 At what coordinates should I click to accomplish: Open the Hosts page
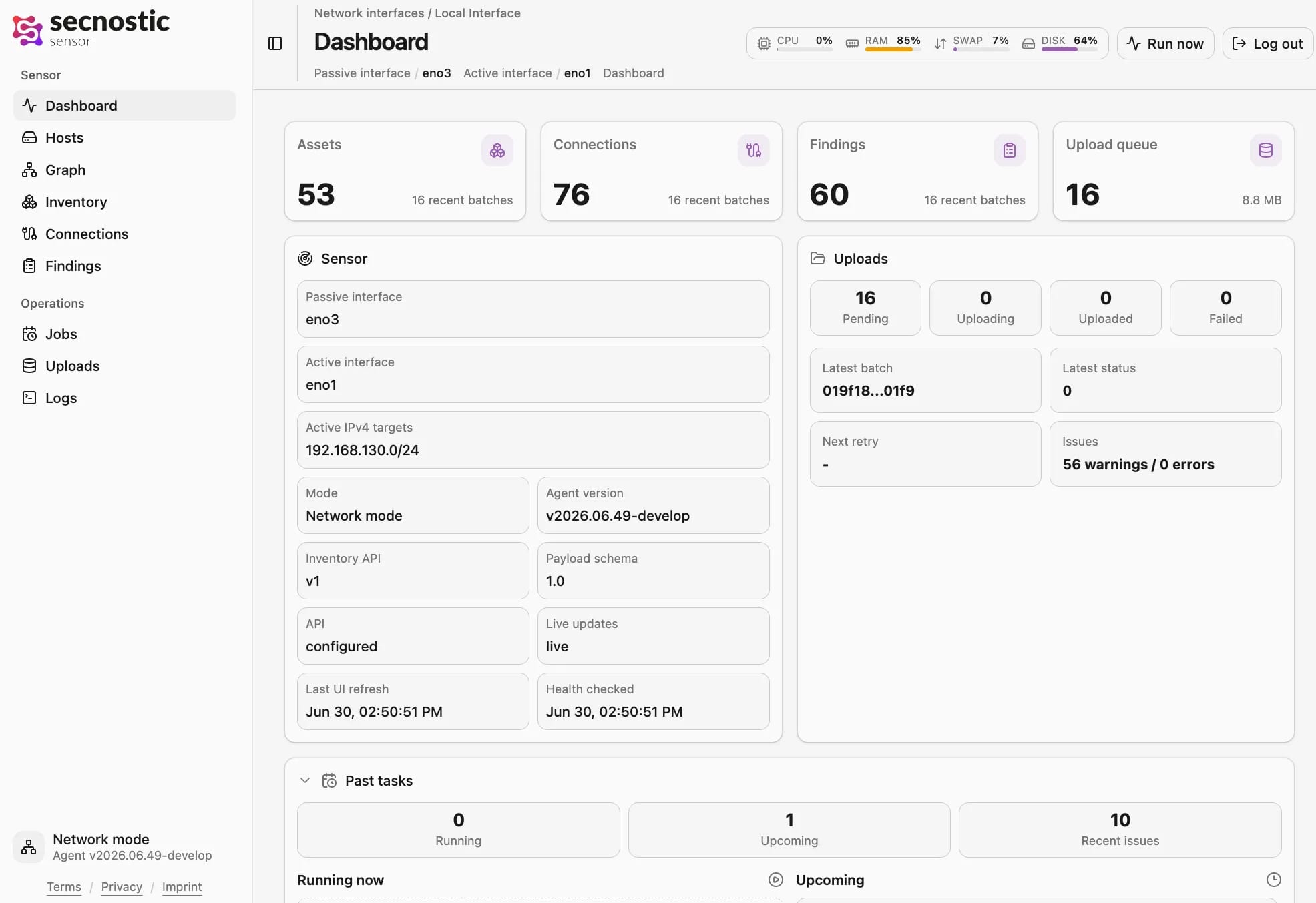(124, 137)
